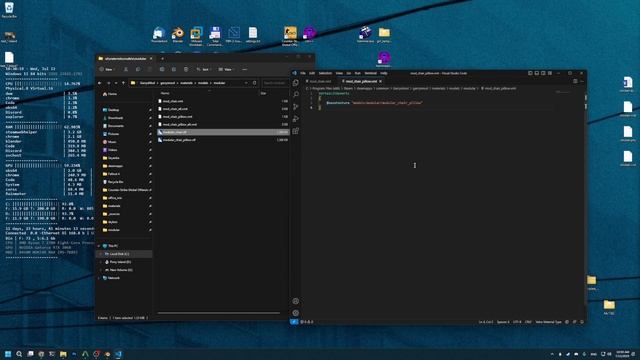The width and height of the screenshot is (640, 360).
Task: Click the Windows Start button
Action: click(8, 354)
